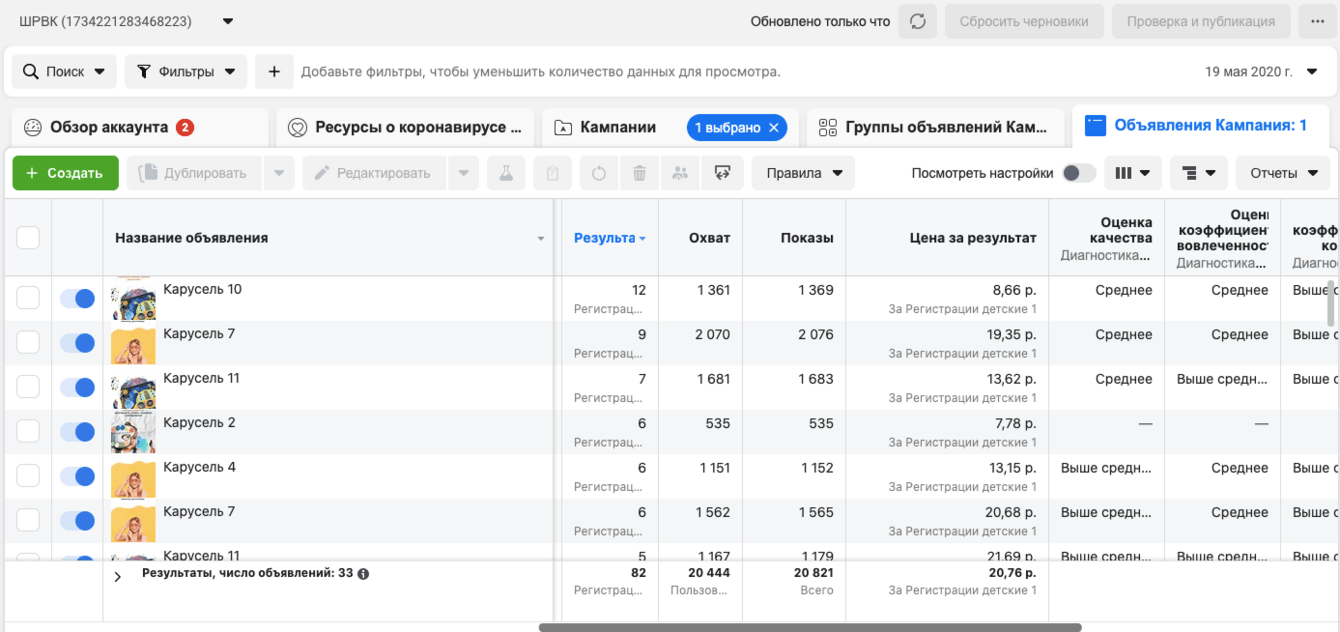Click the refresh data icon
Viewport: 1340px width, 632px height.
[x=917, y=21]
